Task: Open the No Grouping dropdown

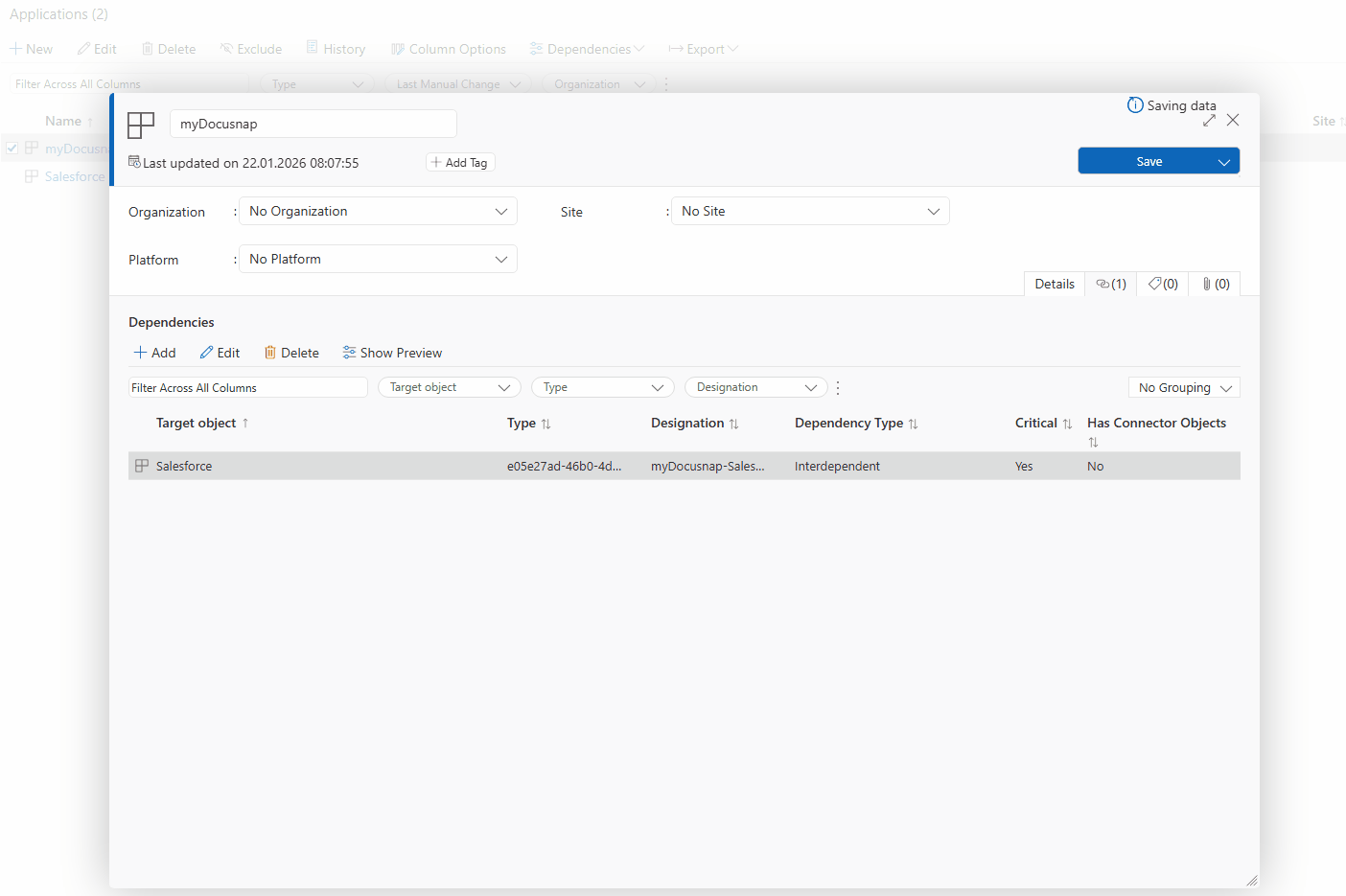Action: 1184,387
